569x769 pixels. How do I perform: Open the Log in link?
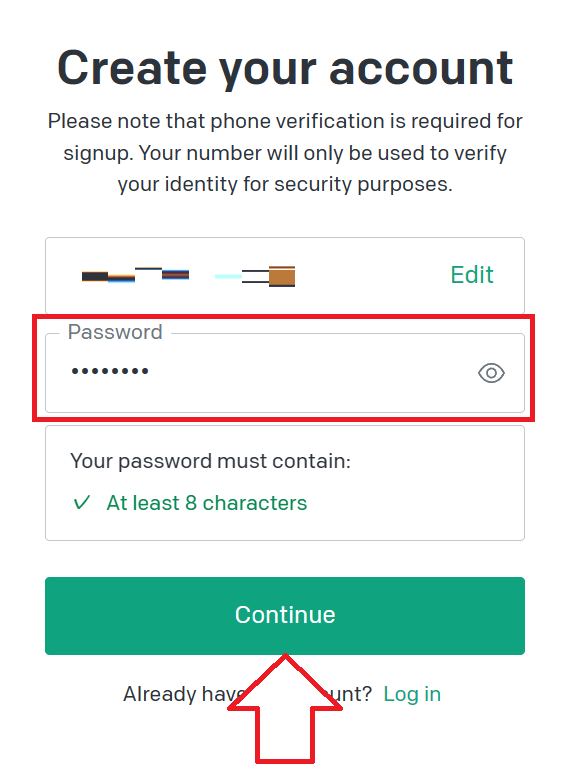412,694
